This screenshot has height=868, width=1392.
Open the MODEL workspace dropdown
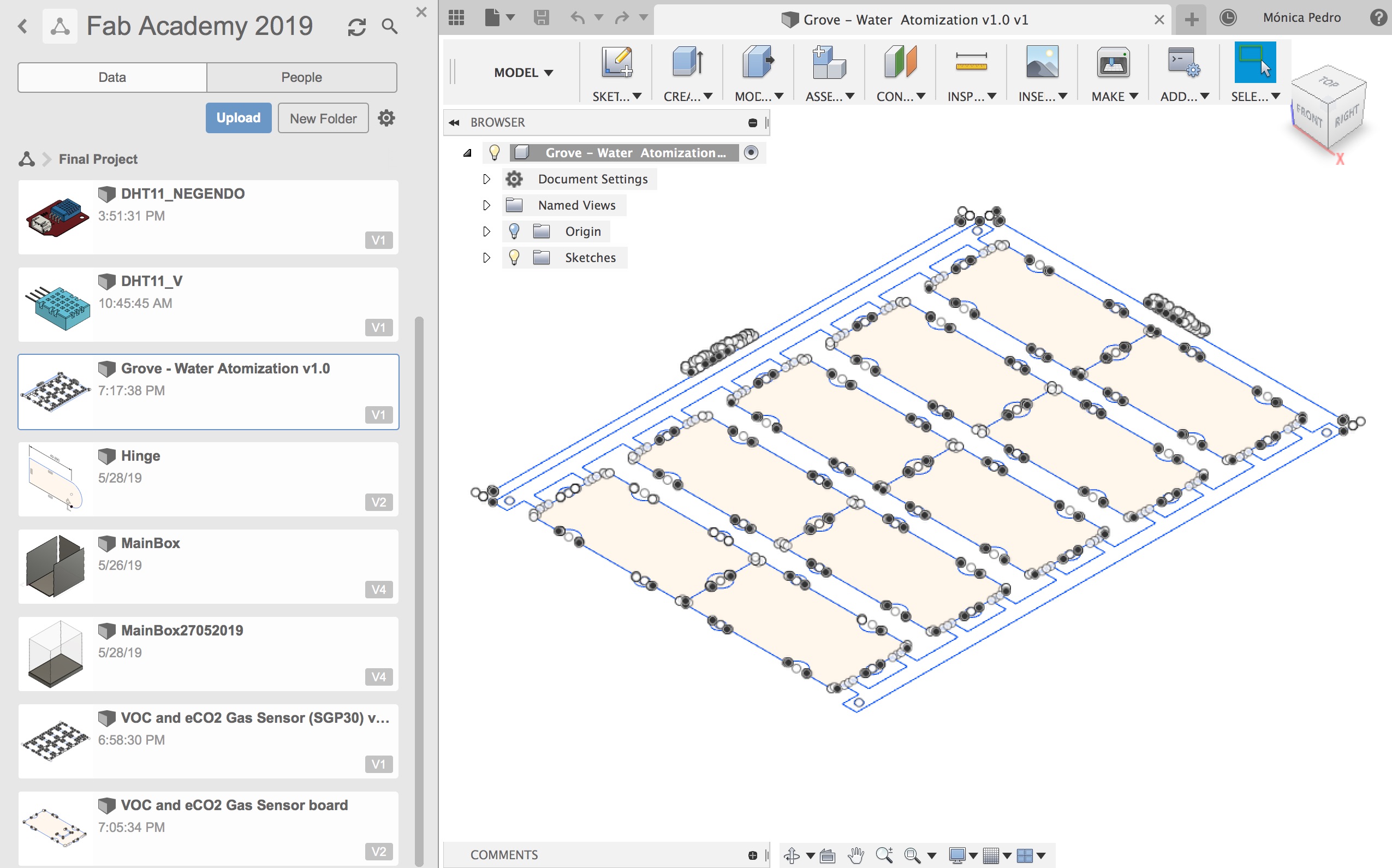(523, 73)
